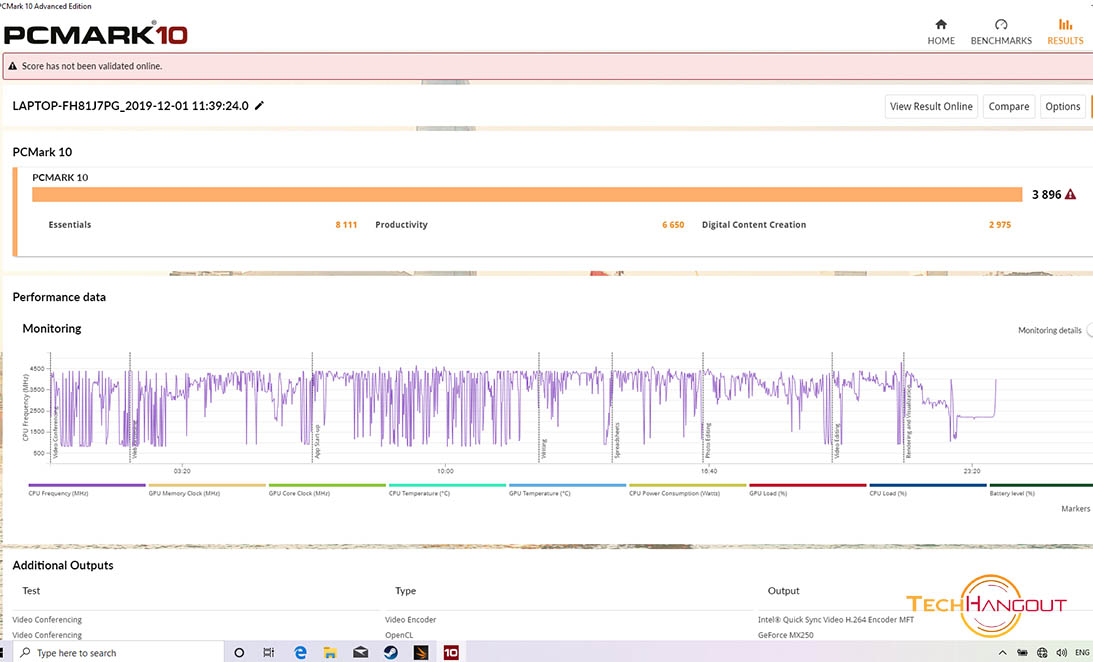Show hidden tray icons chevron
Viewport: 1093px width, 662px height.
(x=1002, y=653)
